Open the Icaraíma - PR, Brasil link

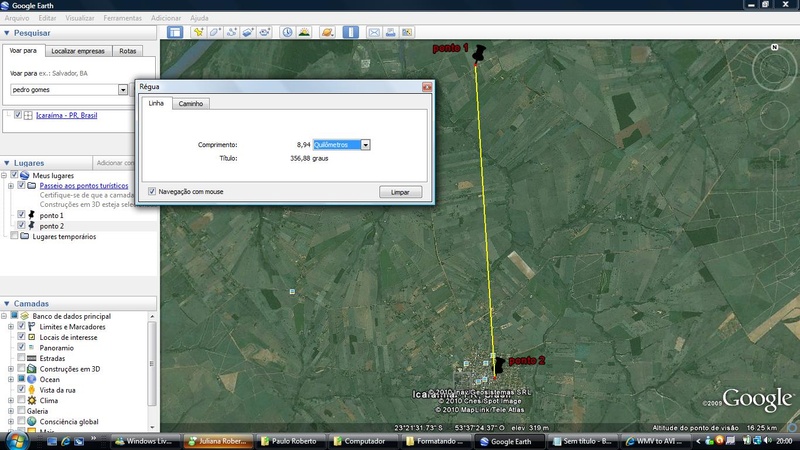click(66, 115)
